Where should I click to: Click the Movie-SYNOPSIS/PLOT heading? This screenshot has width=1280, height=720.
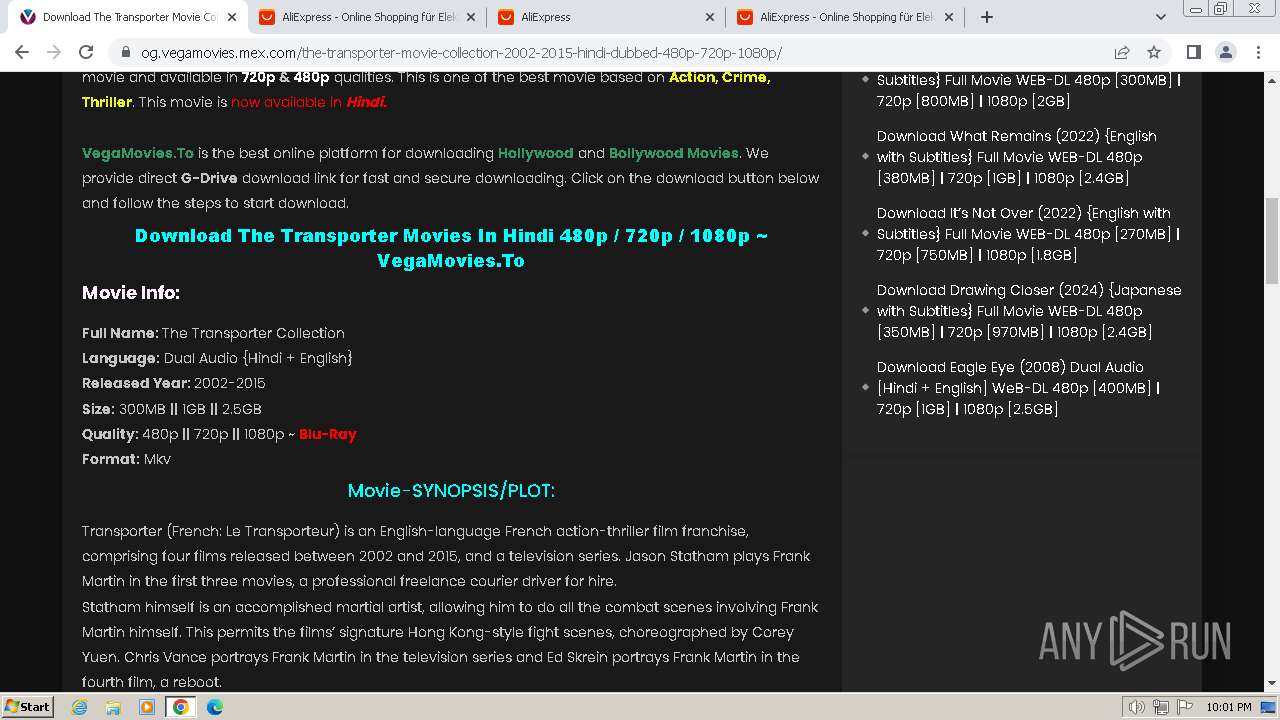(x=451, y=491)
